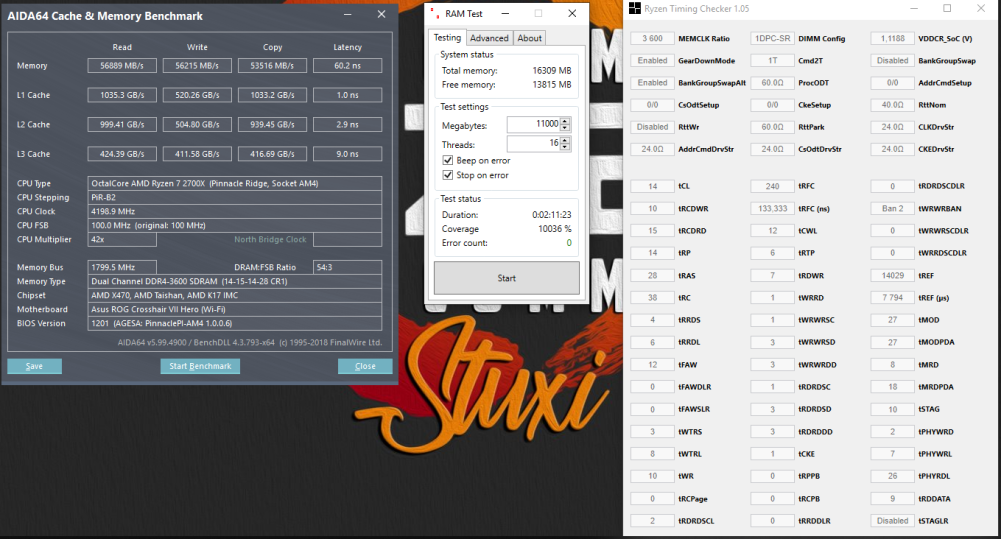
Task: Switch to the Testing tab in RAM Test
Action: click(447, 38)
